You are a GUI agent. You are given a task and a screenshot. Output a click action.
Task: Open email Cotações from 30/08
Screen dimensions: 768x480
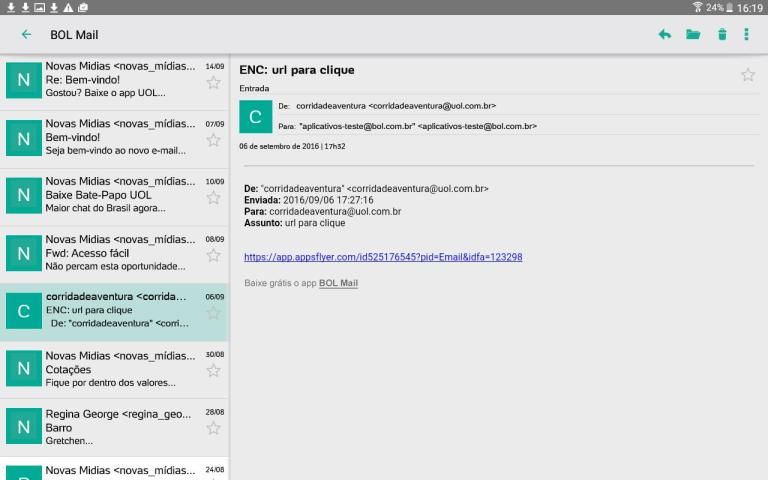(x=114, y=369)
